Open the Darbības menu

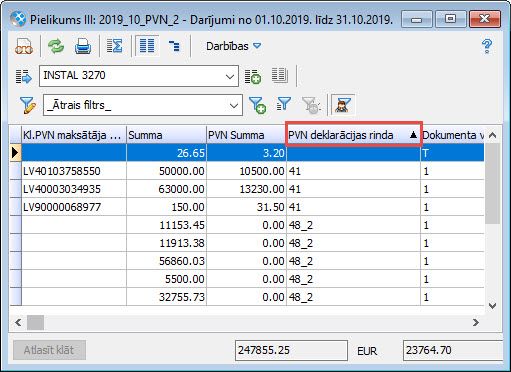click(x=233, y=46)
